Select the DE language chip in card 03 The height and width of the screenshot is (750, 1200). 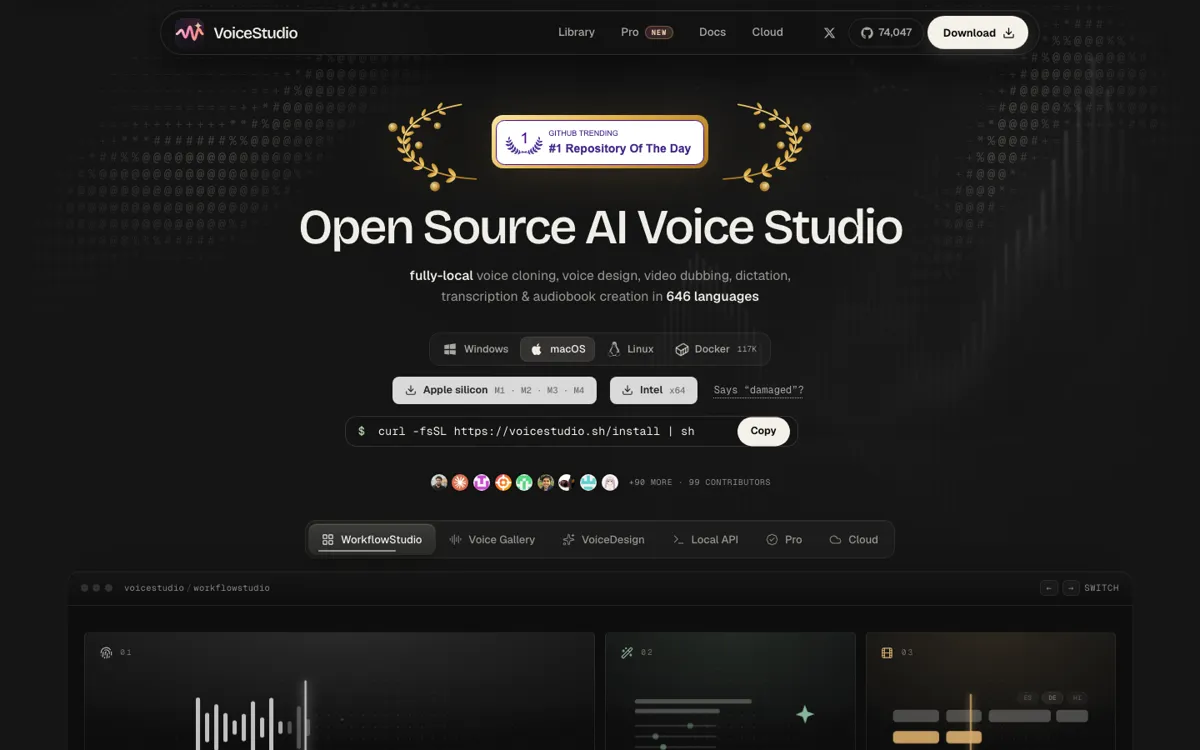[x=1052, y=698]
